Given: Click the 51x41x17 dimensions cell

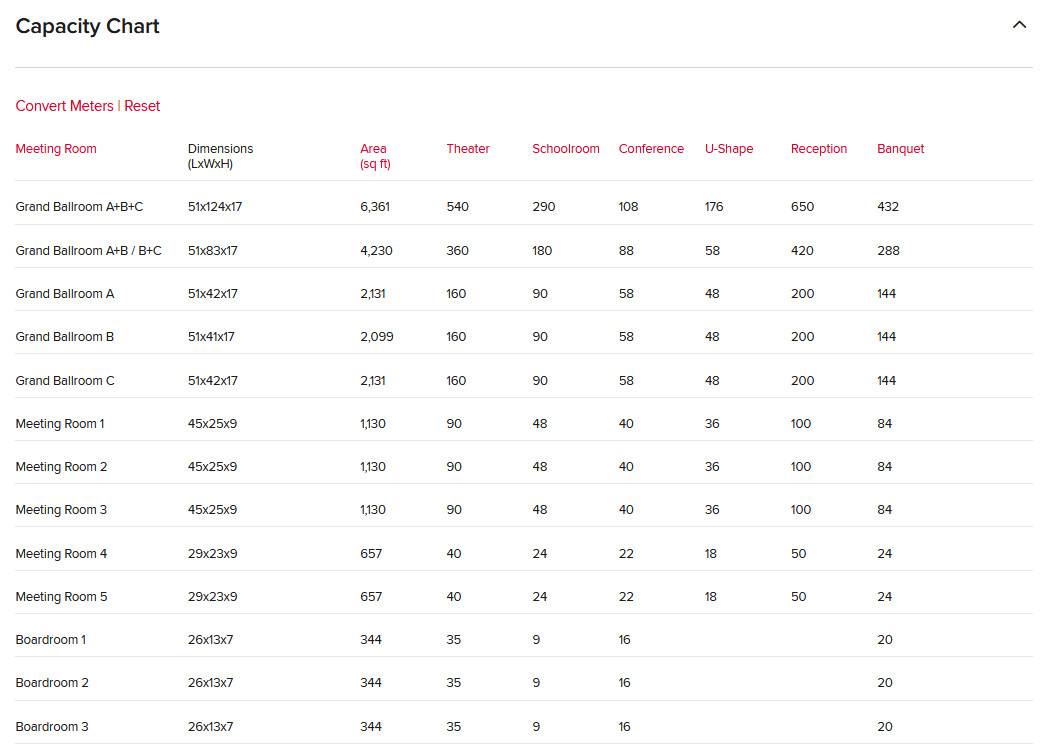Looking at the screenshot, I should pos(211,336).
